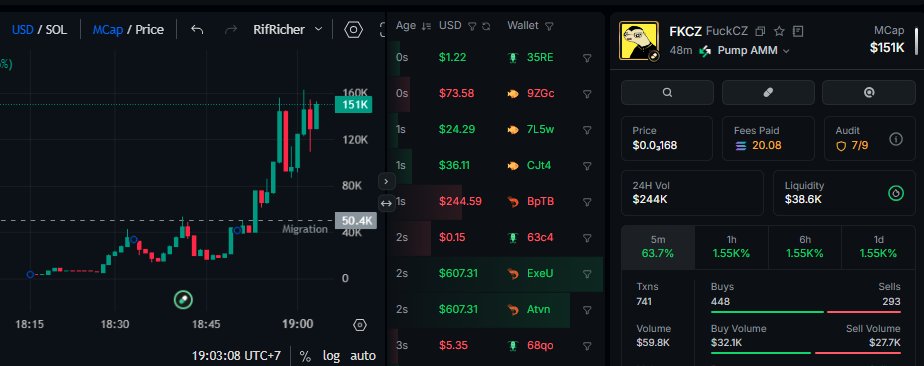The image size is (924, 366).
Task: Filter trades by wallet Atvn
Action: point(587,309)
